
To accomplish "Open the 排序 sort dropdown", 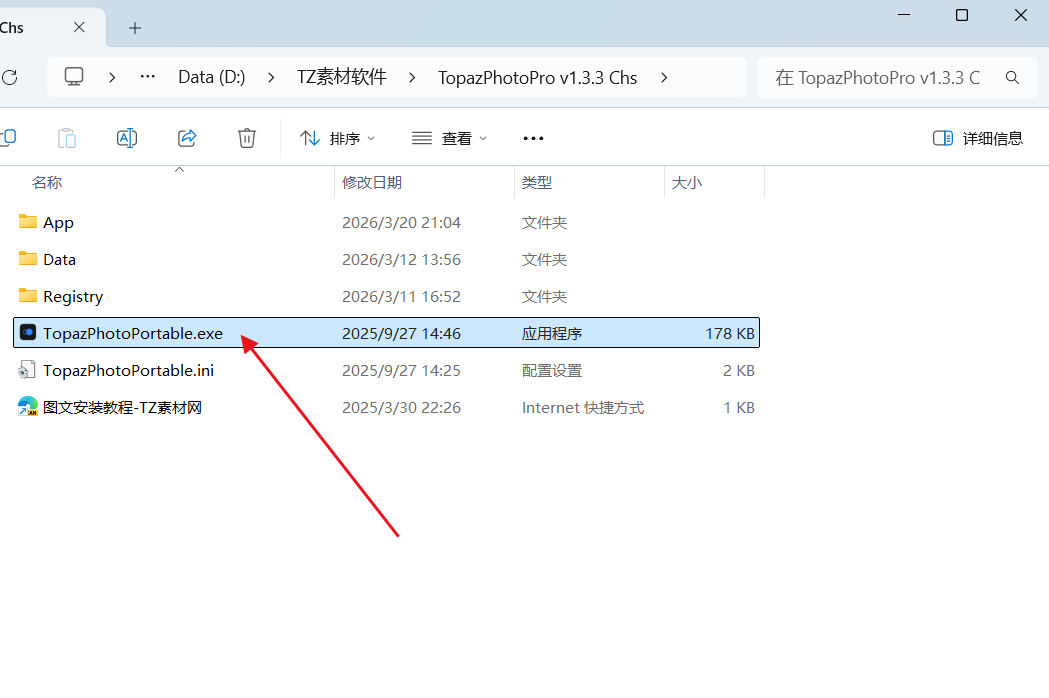I will pos(337,139).
